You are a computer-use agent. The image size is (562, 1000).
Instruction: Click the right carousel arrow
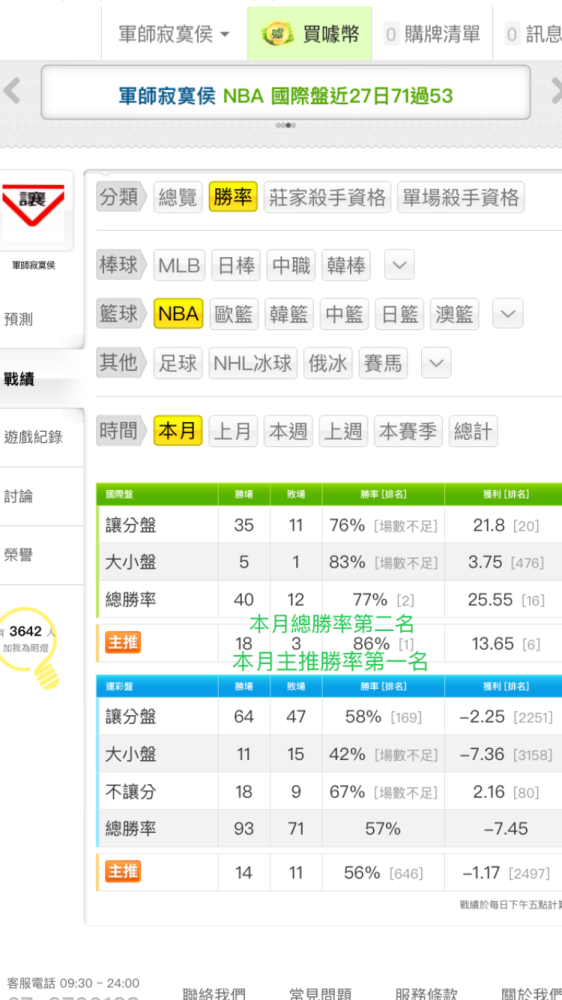coord(554,91)
